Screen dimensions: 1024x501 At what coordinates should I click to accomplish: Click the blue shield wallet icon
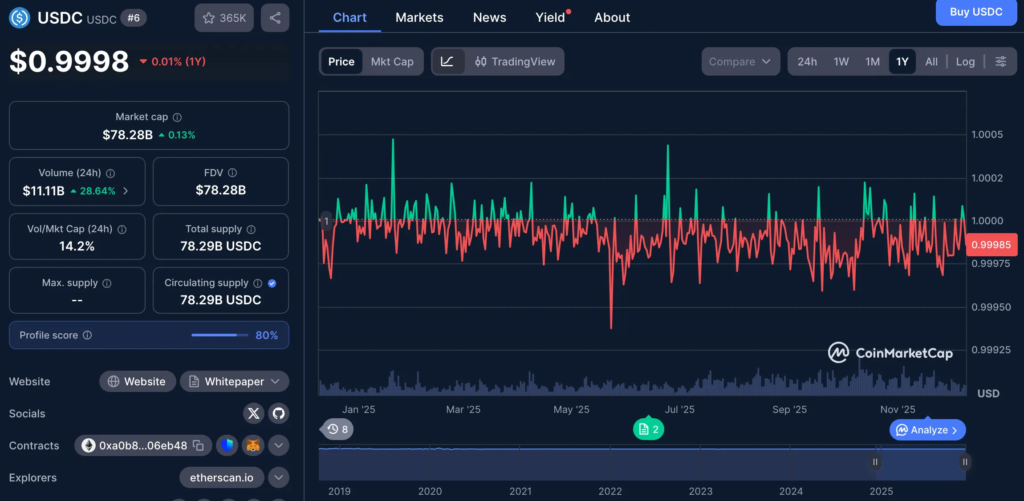coord(227,445)
